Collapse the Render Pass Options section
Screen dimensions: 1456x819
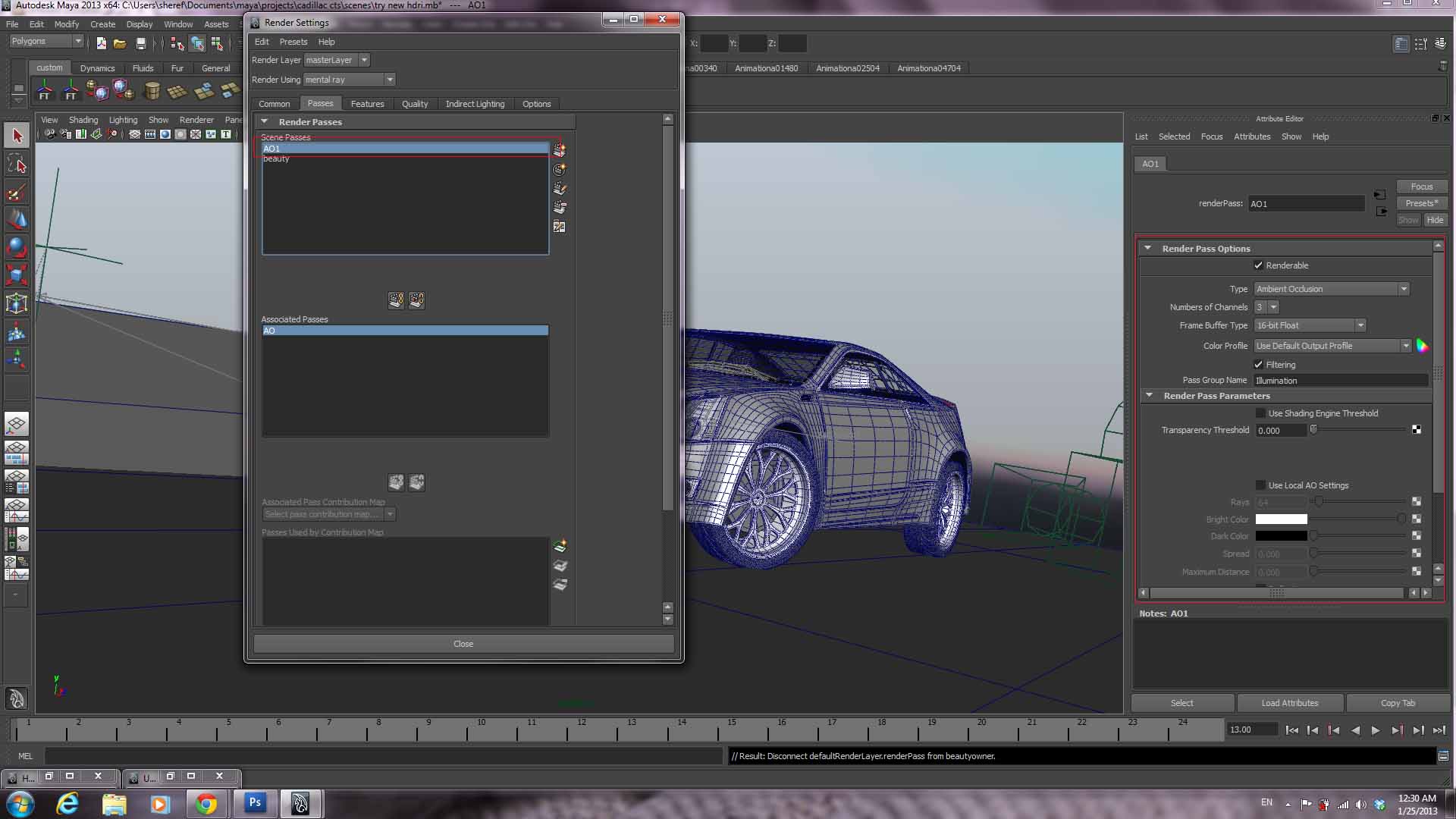[1147, 248]
